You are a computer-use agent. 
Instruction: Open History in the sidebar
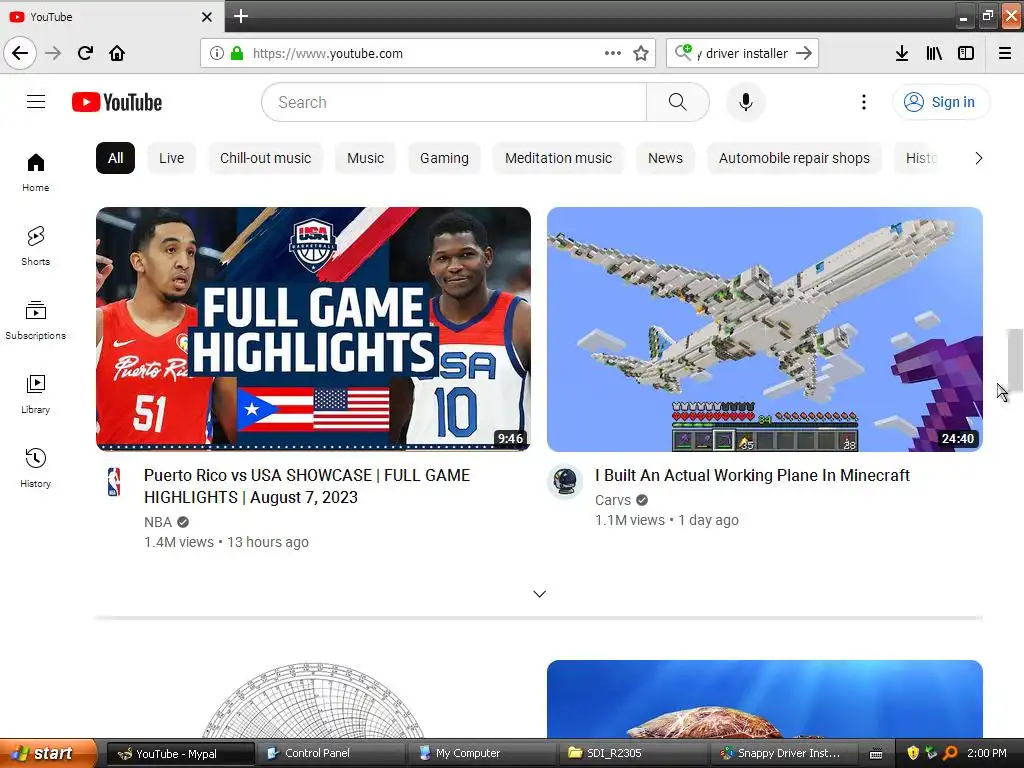click(35, 468)
